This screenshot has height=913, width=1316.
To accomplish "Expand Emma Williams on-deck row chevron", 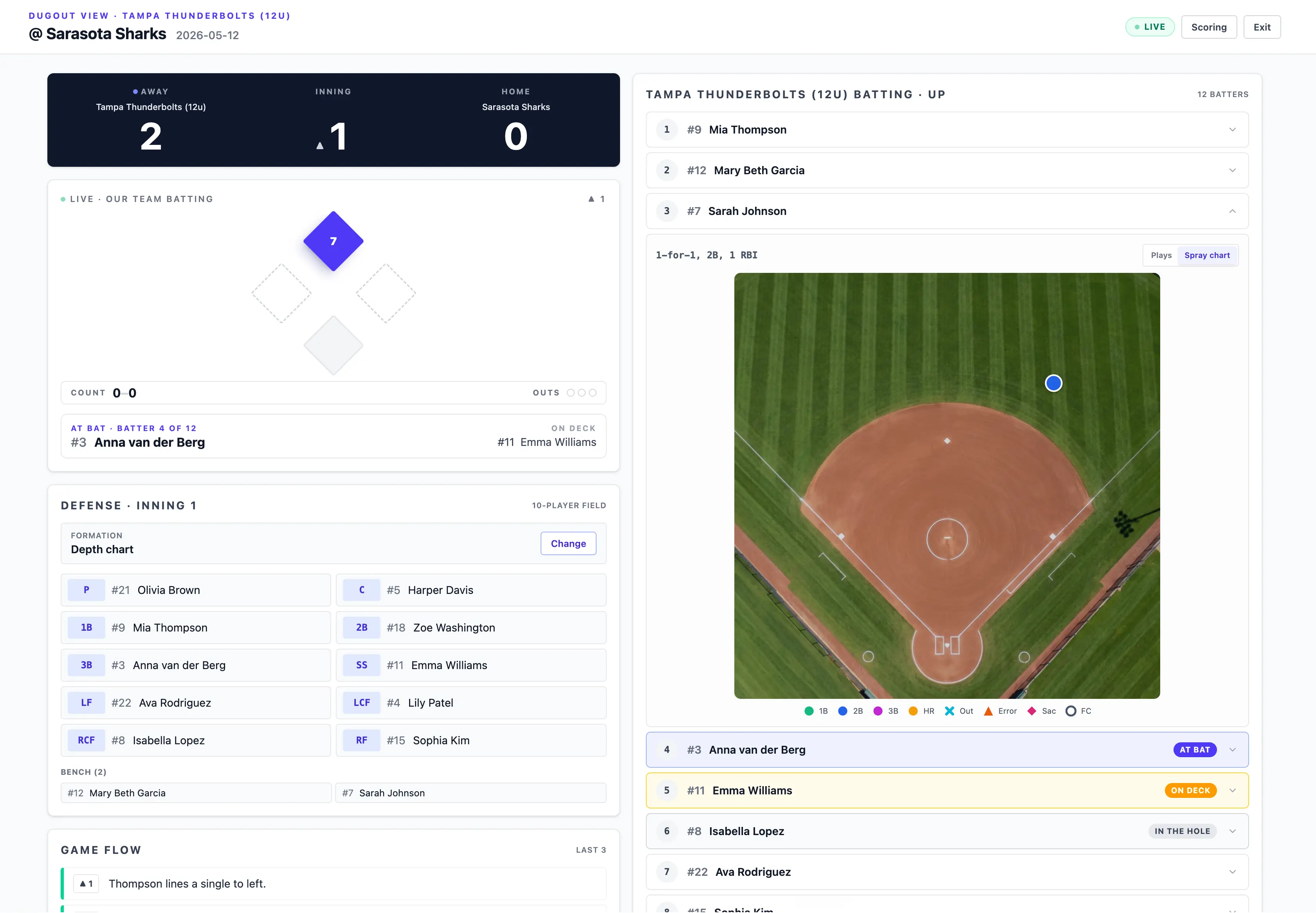I will tap(1233, 790).
